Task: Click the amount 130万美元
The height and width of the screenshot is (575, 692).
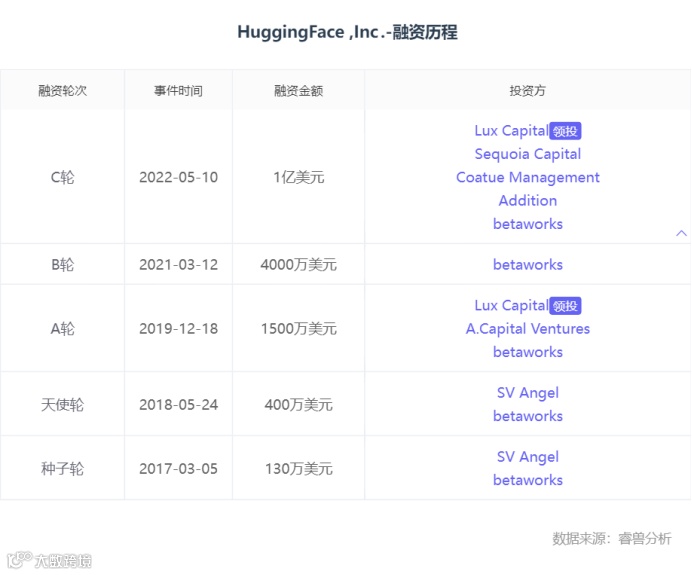Action: (298, 469)
